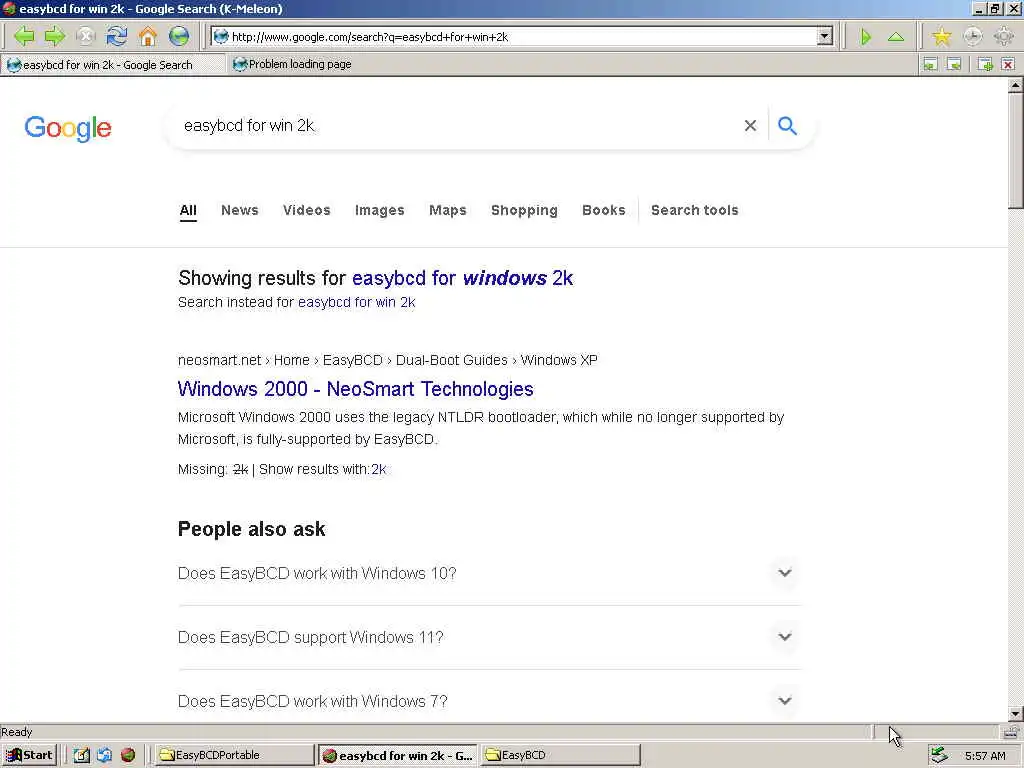Image resolution: width=1024 pixels, height=768 pixels.
Task: Open 'easybcd for windows 2k' corrected query link
Action: [462, 278]
